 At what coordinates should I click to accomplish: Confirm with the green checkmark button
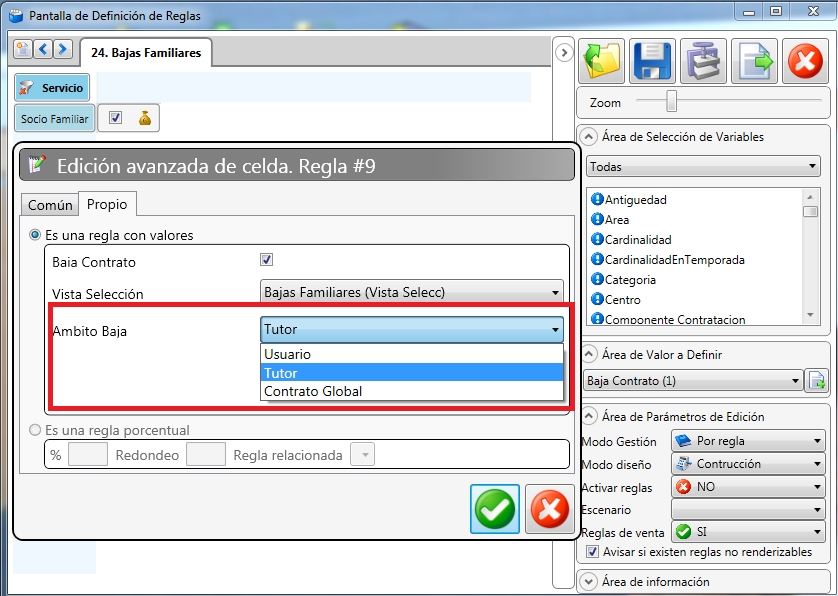[495, 509]
